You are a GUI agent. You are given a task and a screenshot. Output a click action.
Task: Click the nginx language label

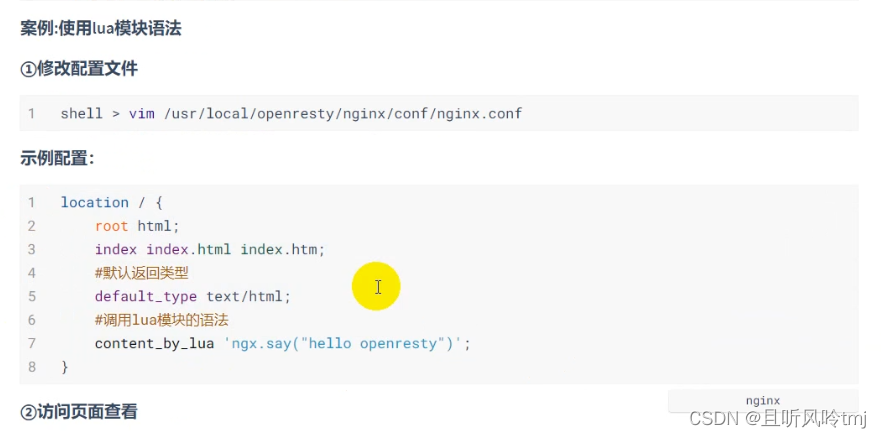pos(762,400)
